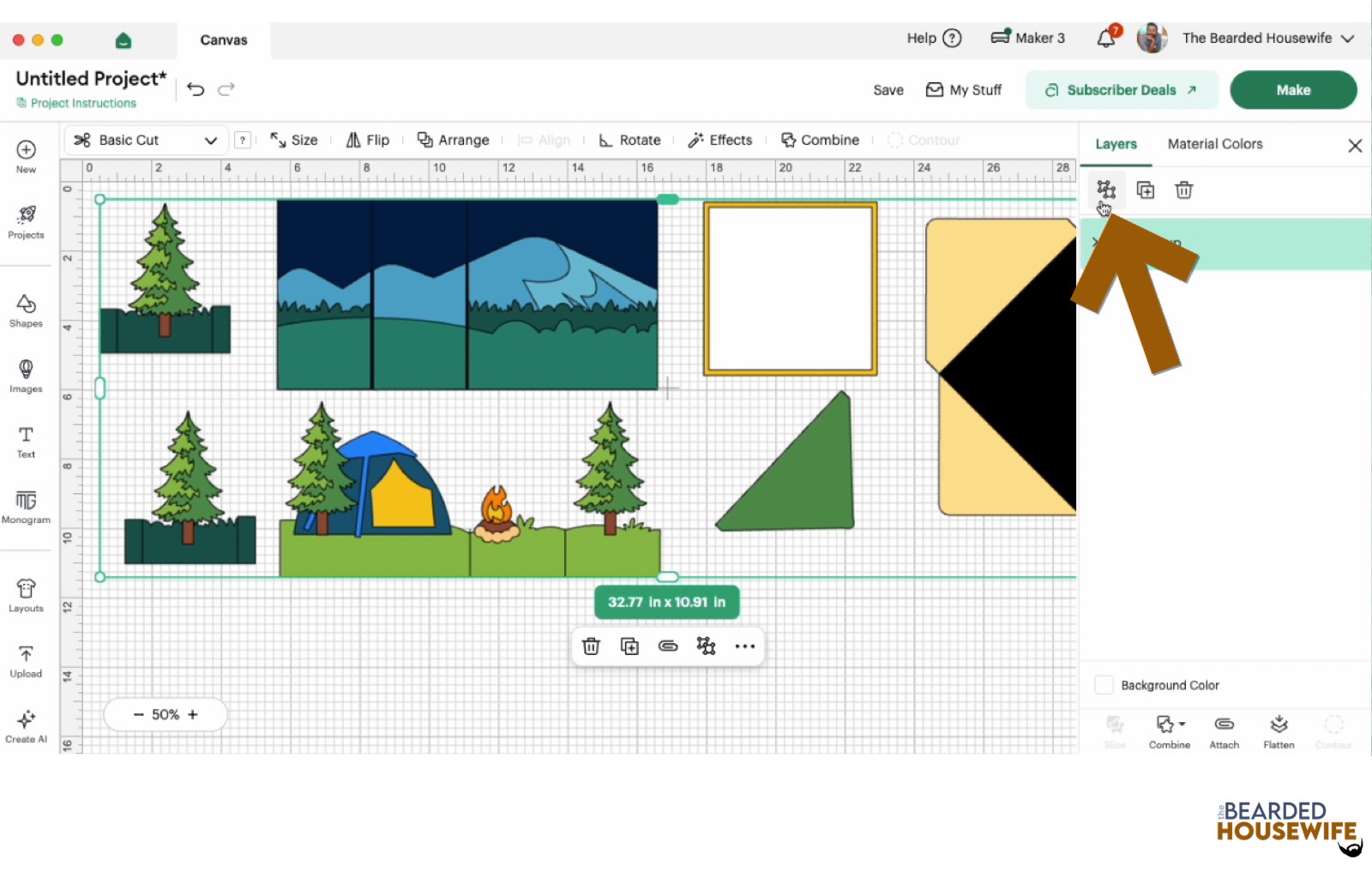
Task: Attach selection from floating toolbar
Action: pos(668,646)
